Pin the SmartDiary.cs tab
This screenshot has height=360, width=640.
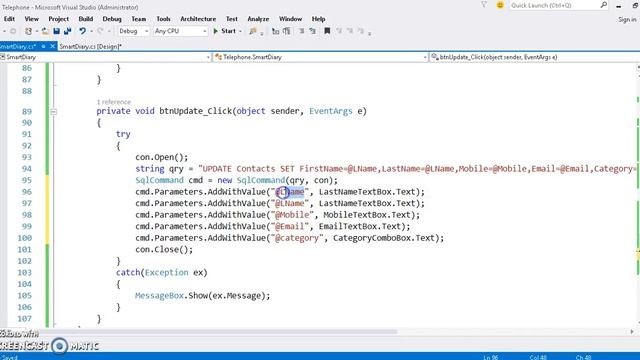point(44,46)
